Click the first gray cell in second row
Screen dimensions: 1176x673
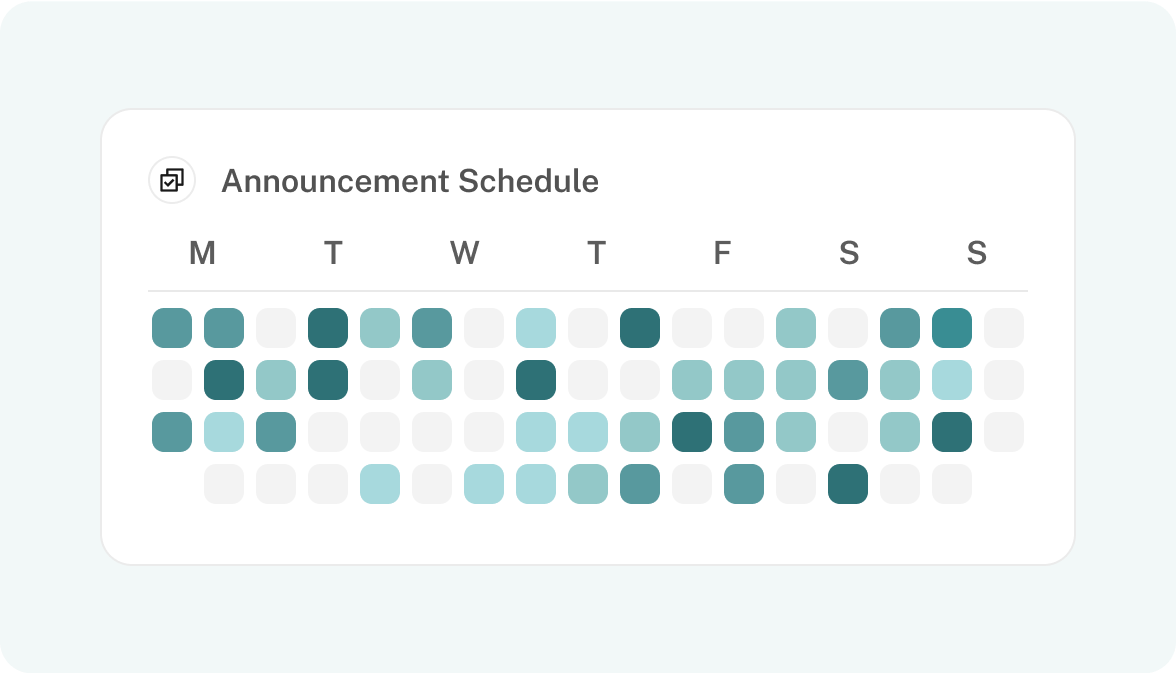coord(172,380)
